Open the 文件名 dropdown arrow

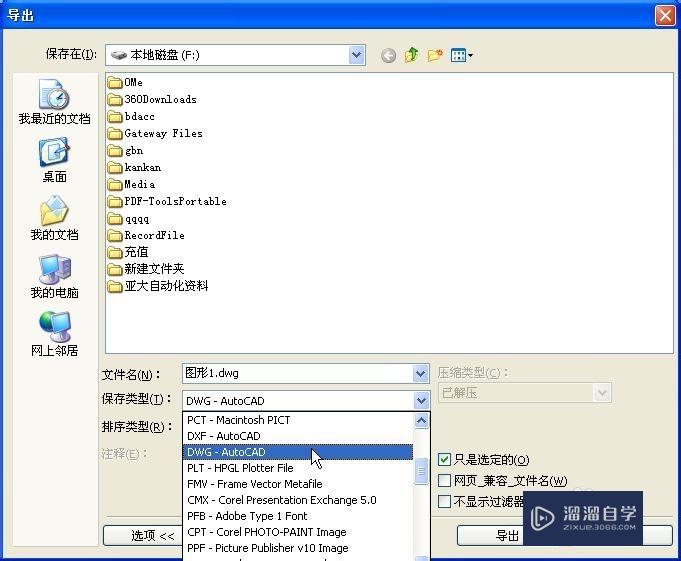click(420, 373)
